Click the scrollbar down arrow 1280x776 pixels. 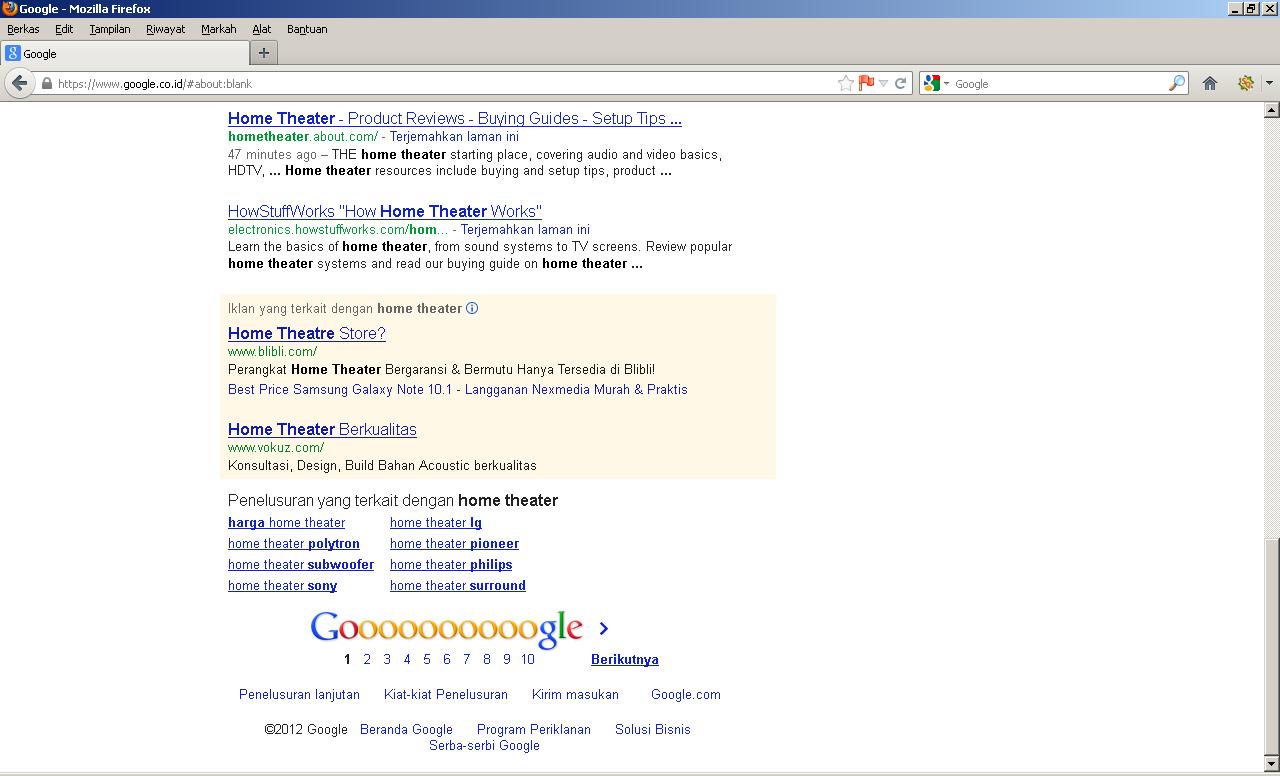point(1272,764)
